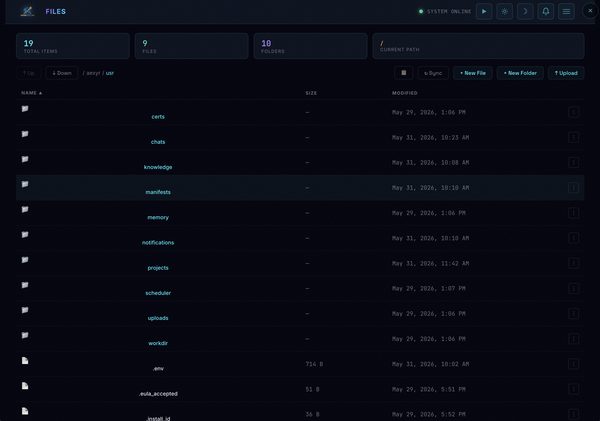
Task: Open the knowledge folder
Action: pos(158,167)
